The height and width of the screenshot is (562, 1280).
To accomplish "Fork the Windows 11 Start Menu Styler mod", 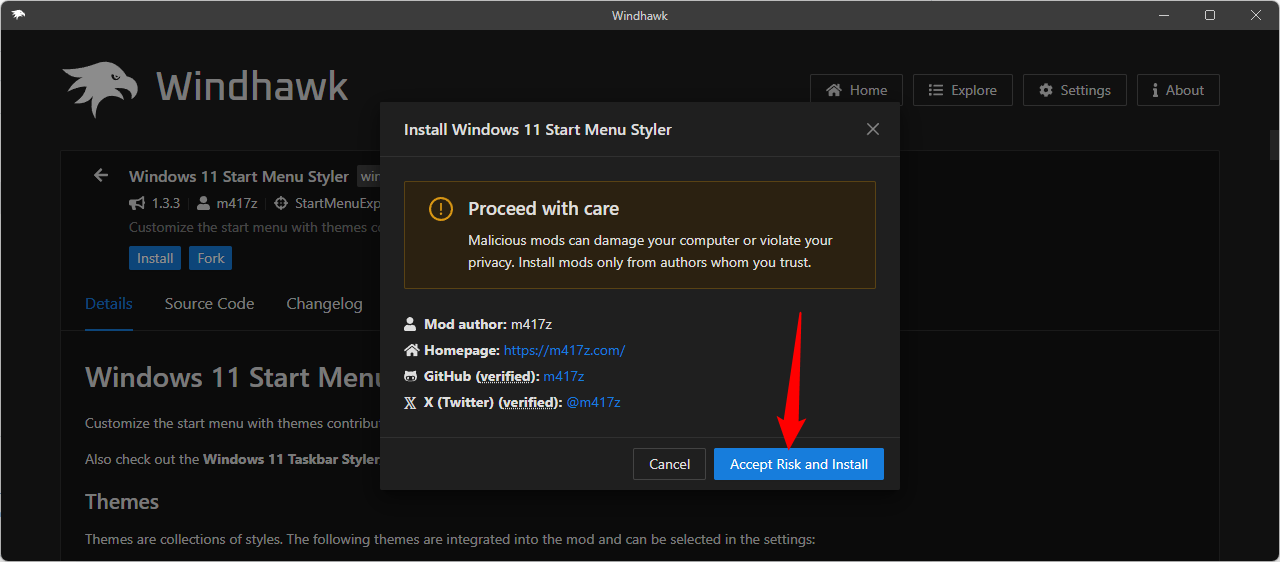I will [x=211, y=258].
